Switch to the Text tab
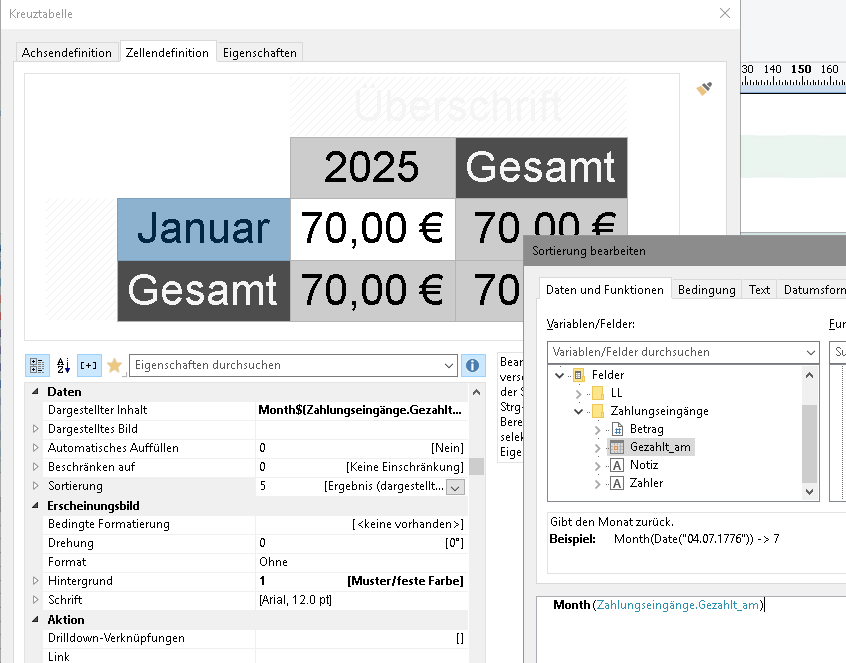846x663 pixels. click(759, 290)
